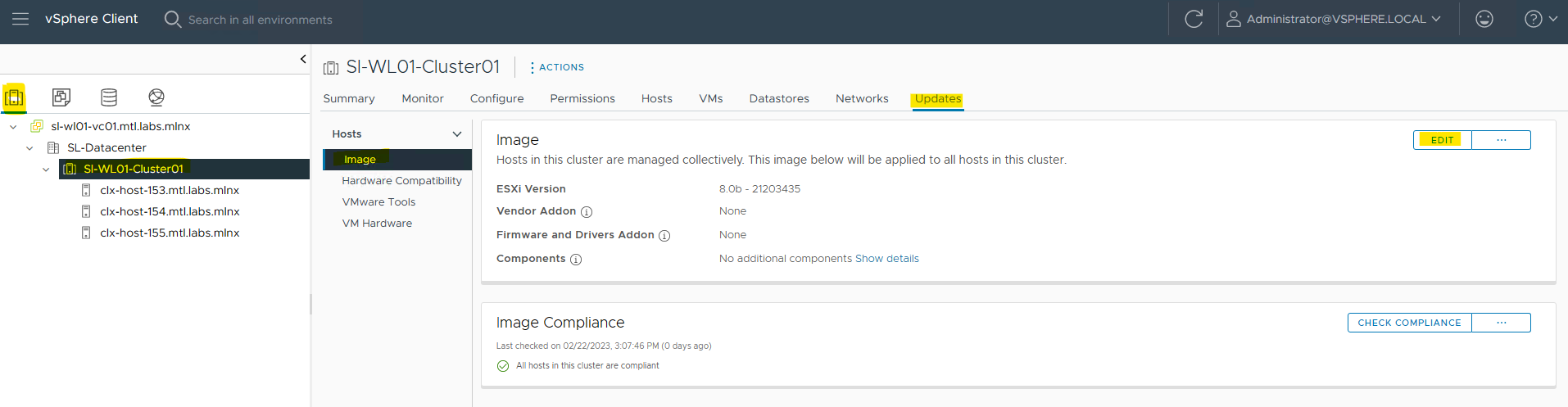
Task: Click the cluster icon beside the page title
Action: (x=331, y=68)
